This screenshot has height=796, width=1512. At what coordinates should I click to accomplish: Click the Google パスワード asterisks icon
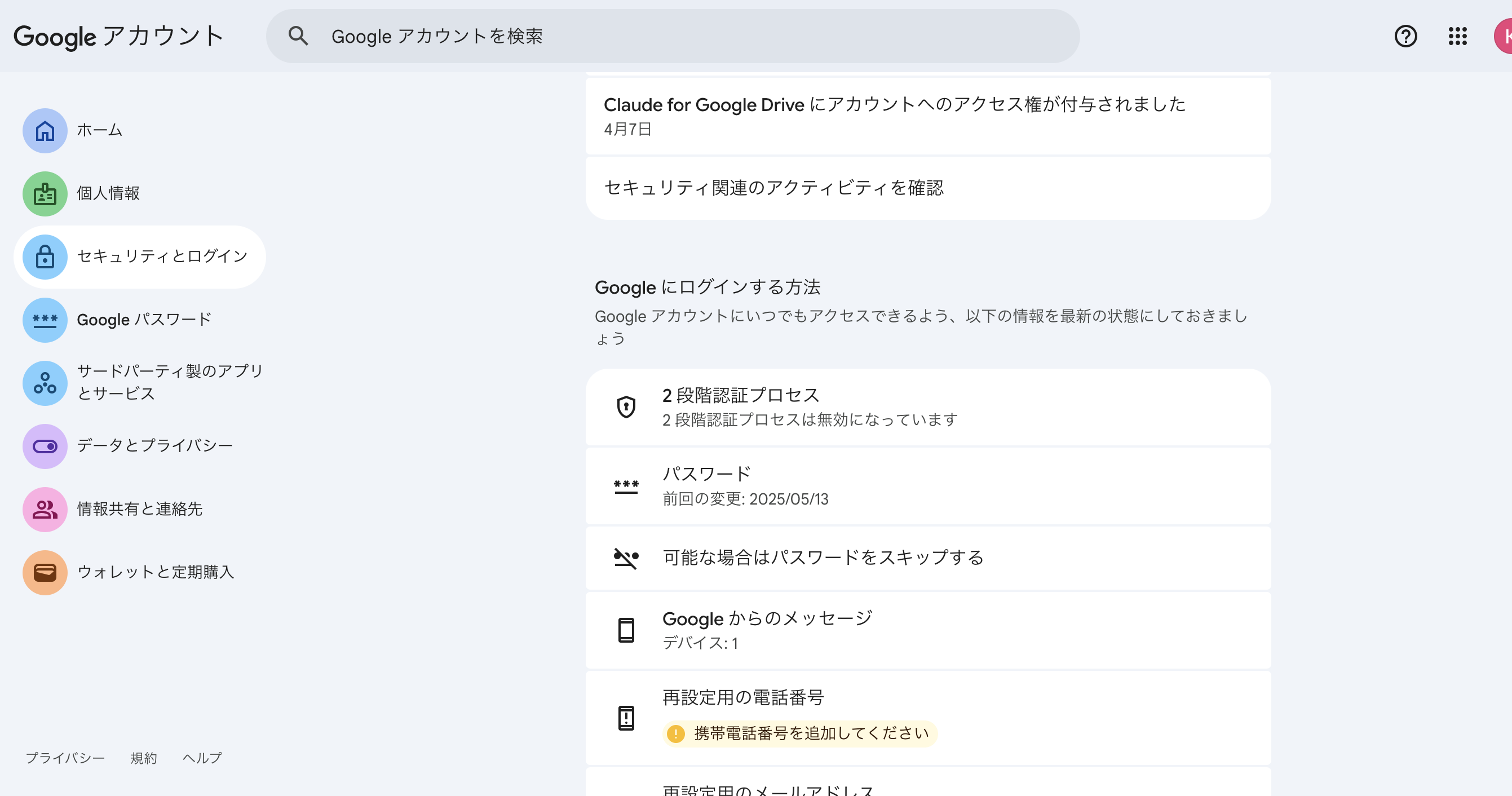(x=45, y=320)
